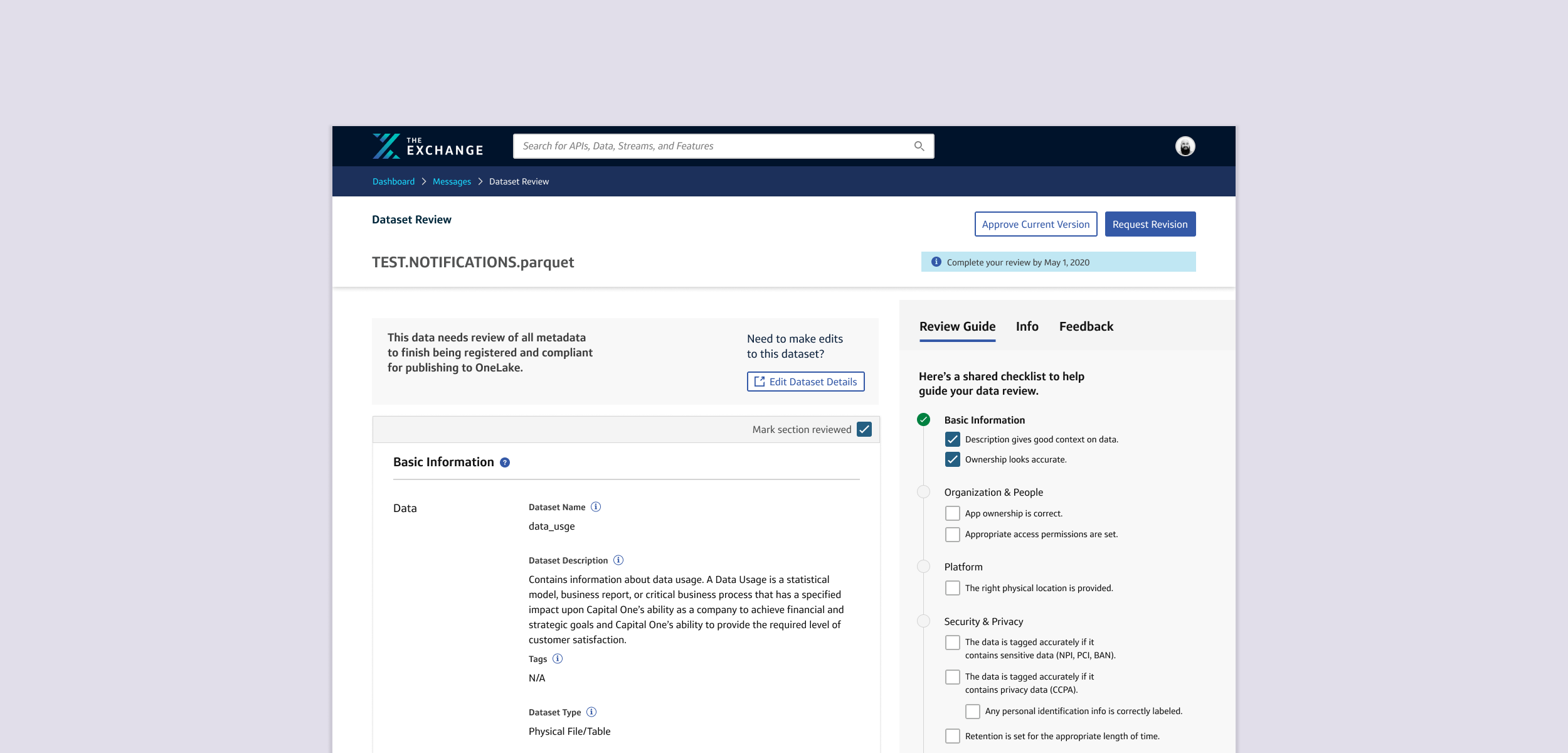
Task: Go to Messages breadcrumb link
Action: tap(452, 181)
